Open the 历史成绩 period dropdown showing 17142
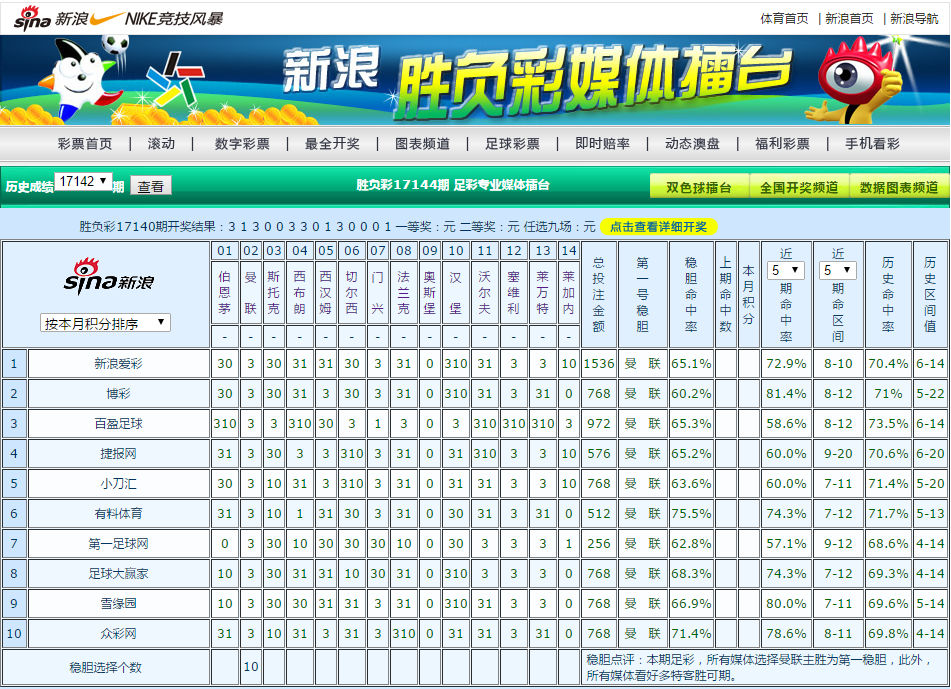This screenshot has height=689, width=951. tap(83, 181)
